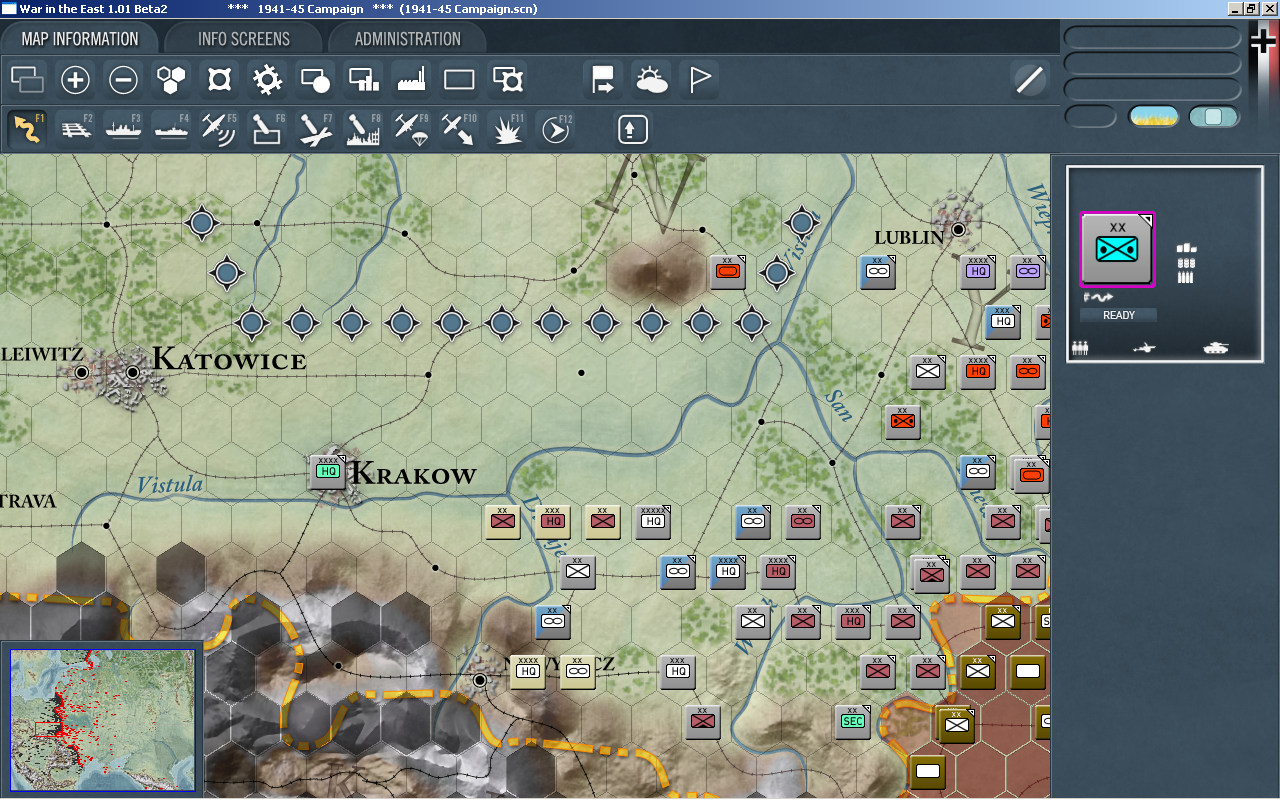1280x800 pixels.
Task: Select the F9 air transport parachute mode
Action: [x=411, y=129]
